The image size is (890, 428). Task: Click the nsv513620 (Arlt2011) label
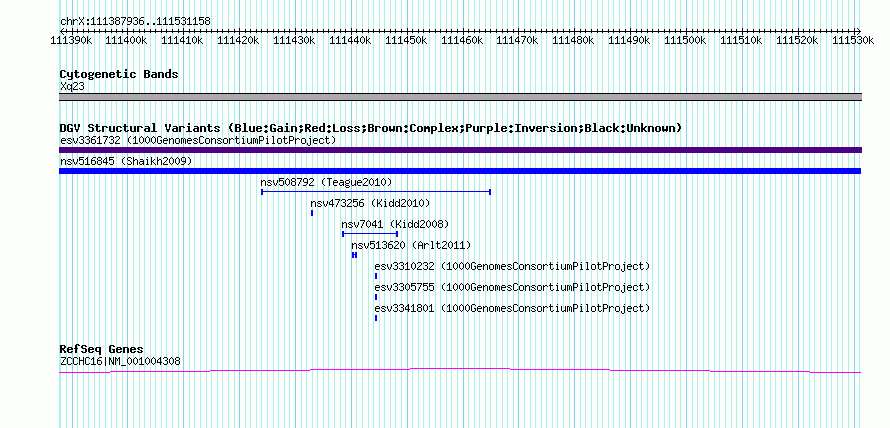(411, 245)
